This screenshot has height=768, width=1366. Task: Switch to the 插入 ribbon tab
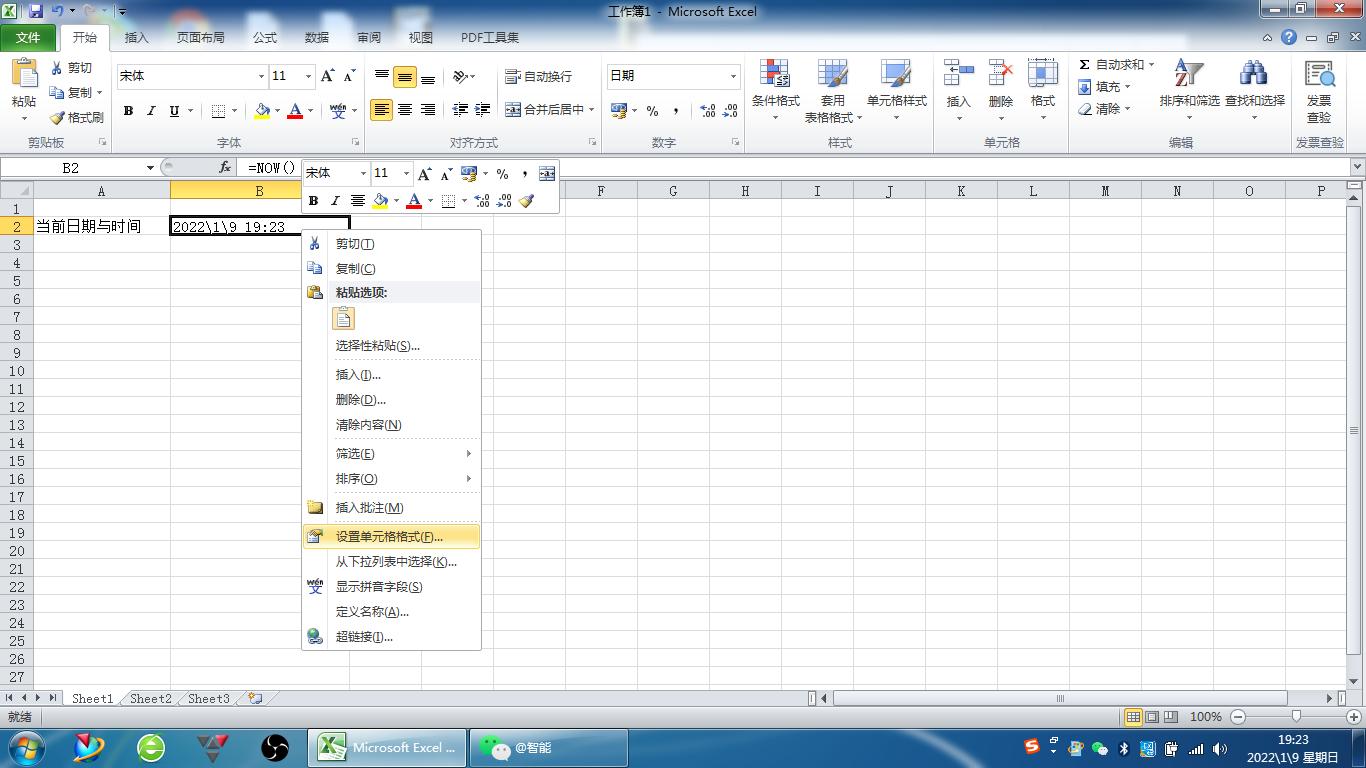[136, 37]
